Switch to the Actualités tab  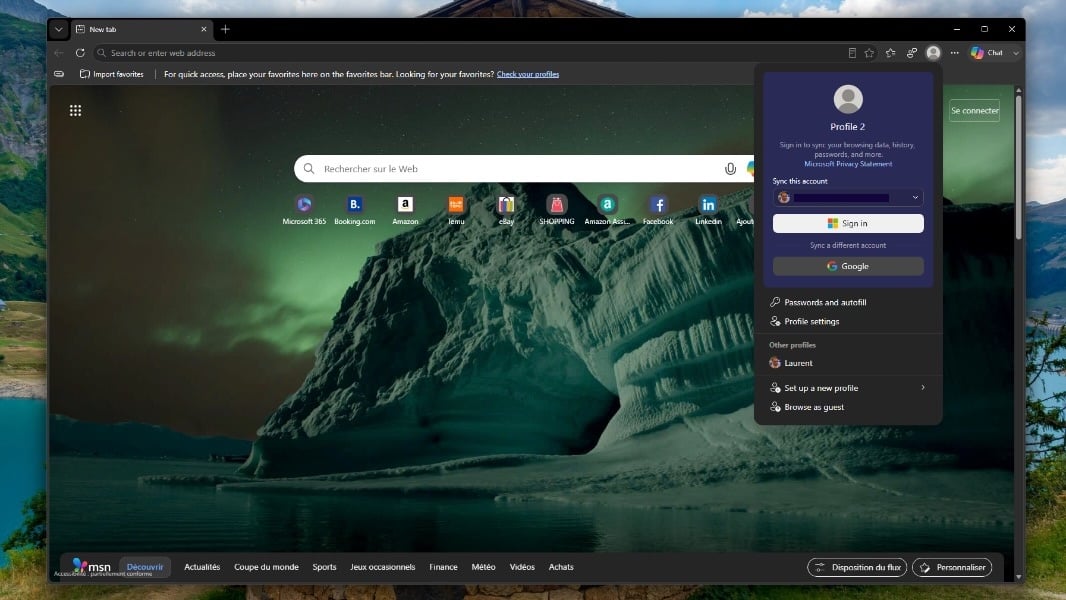(x=202, y=567)
